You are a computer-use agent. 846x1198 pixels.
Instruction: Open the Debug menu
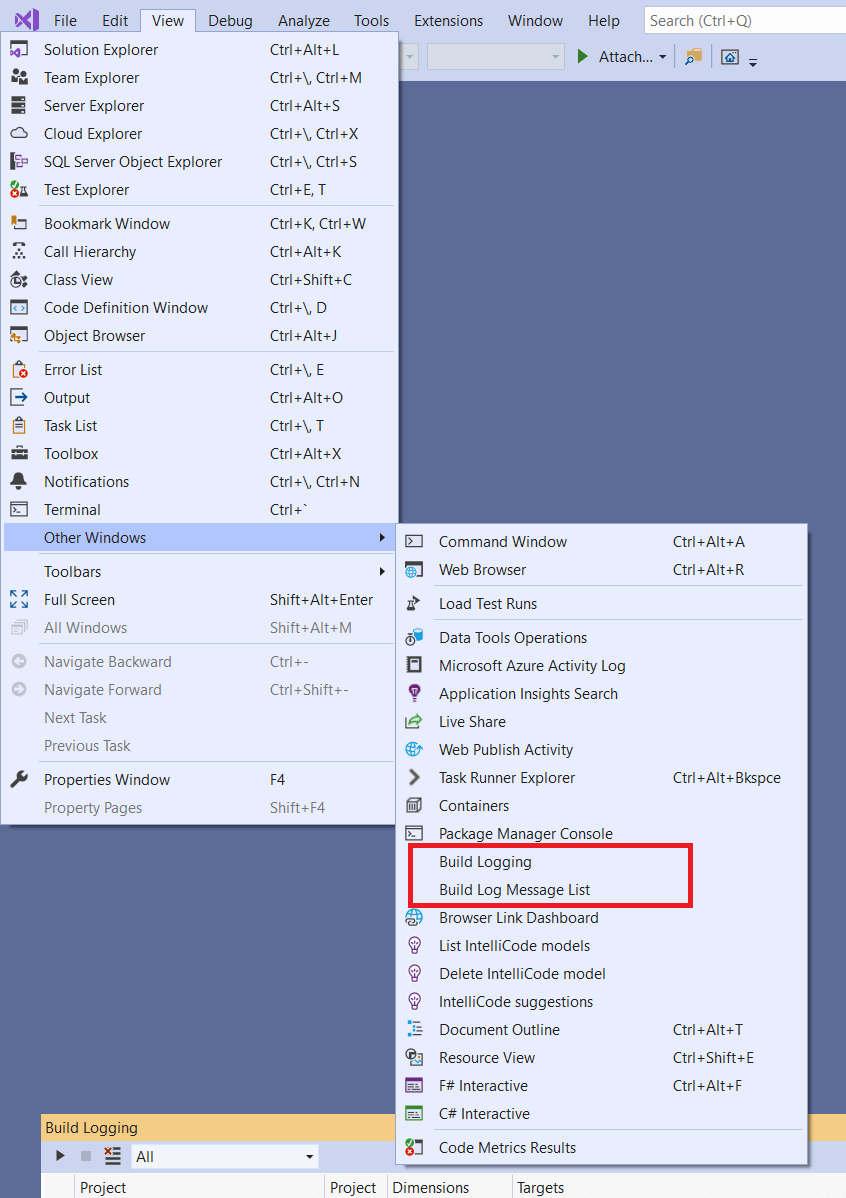tap(230, 19)
